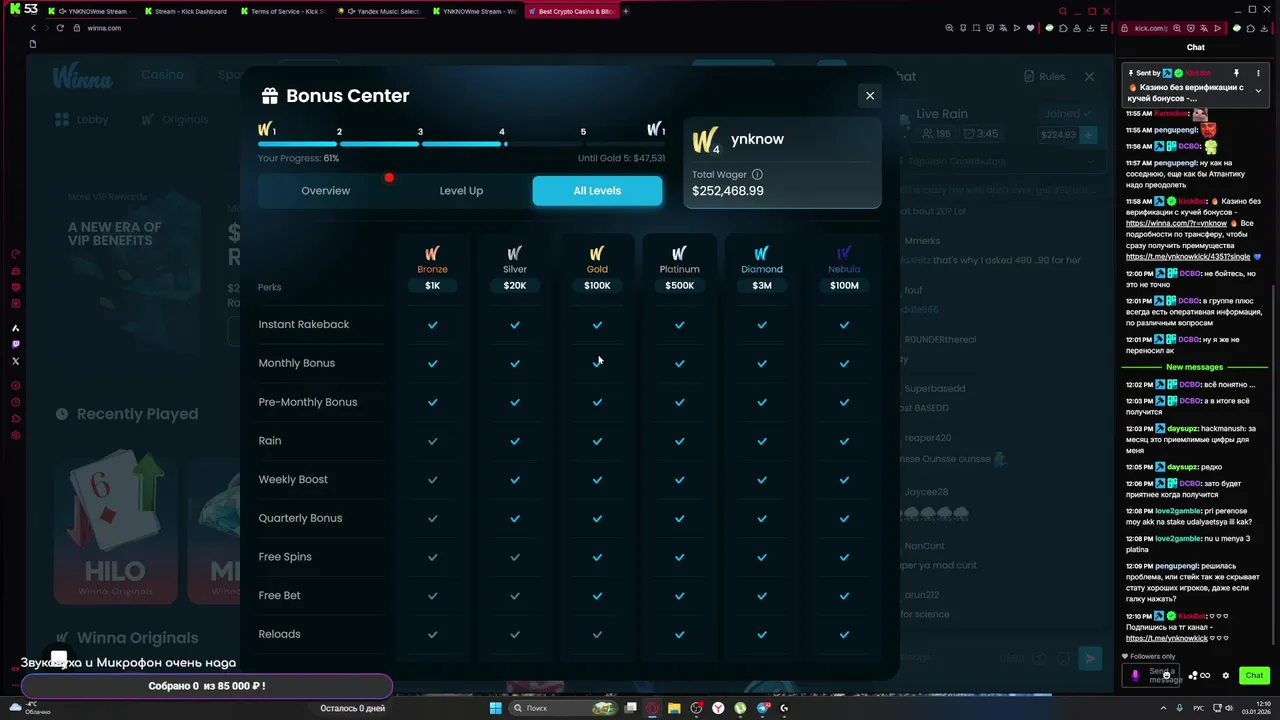Click the Bonus Center gift icon

pos(269,96)
